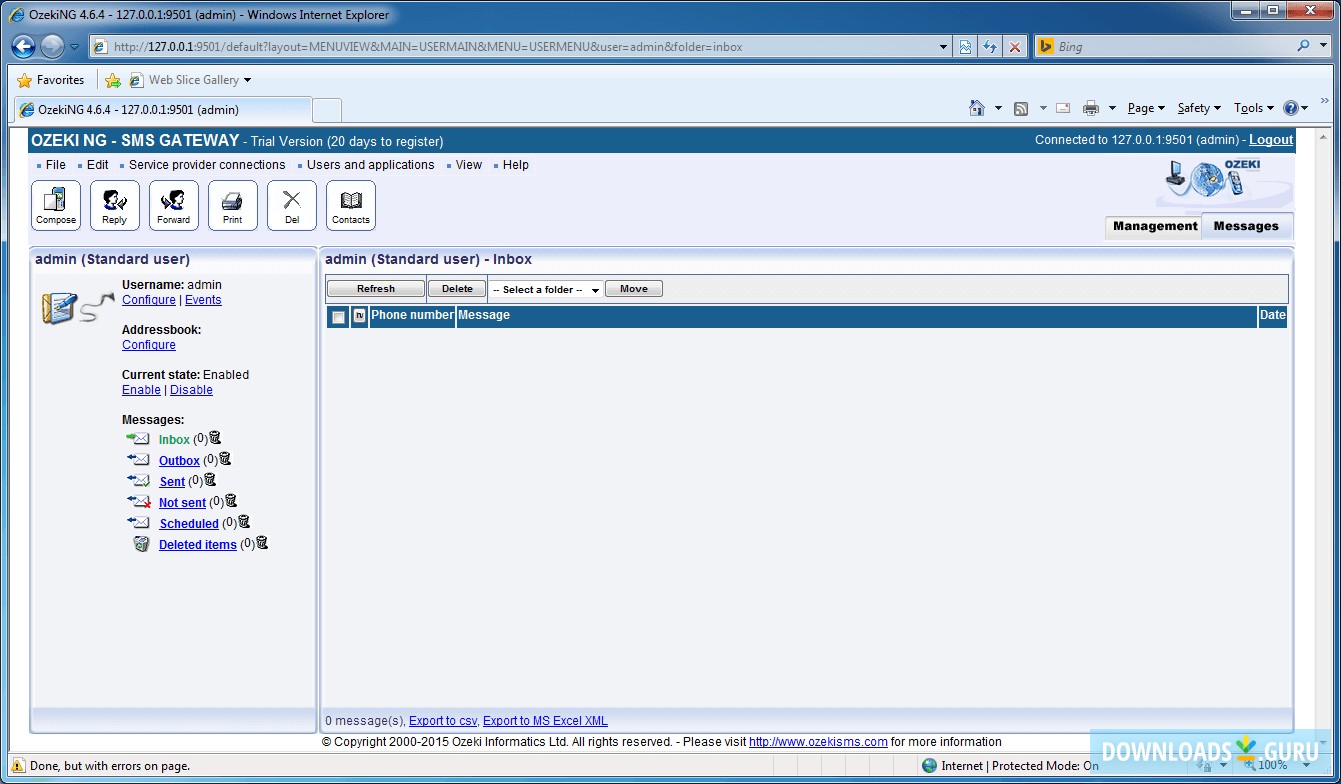The width and height of the screenshot is (1341, 784).
Task: Open the Help question mark dropdown
Action: pyautogui.click(x=1296, y=108)
